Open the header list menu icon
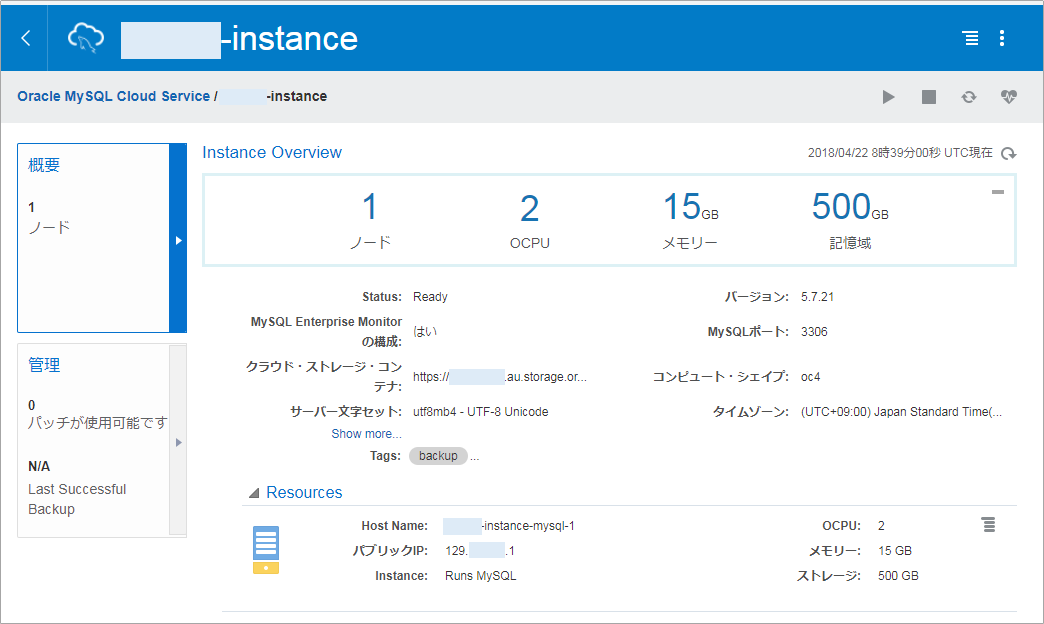The width and height of the screenshot is (1044, 624). 971,38
